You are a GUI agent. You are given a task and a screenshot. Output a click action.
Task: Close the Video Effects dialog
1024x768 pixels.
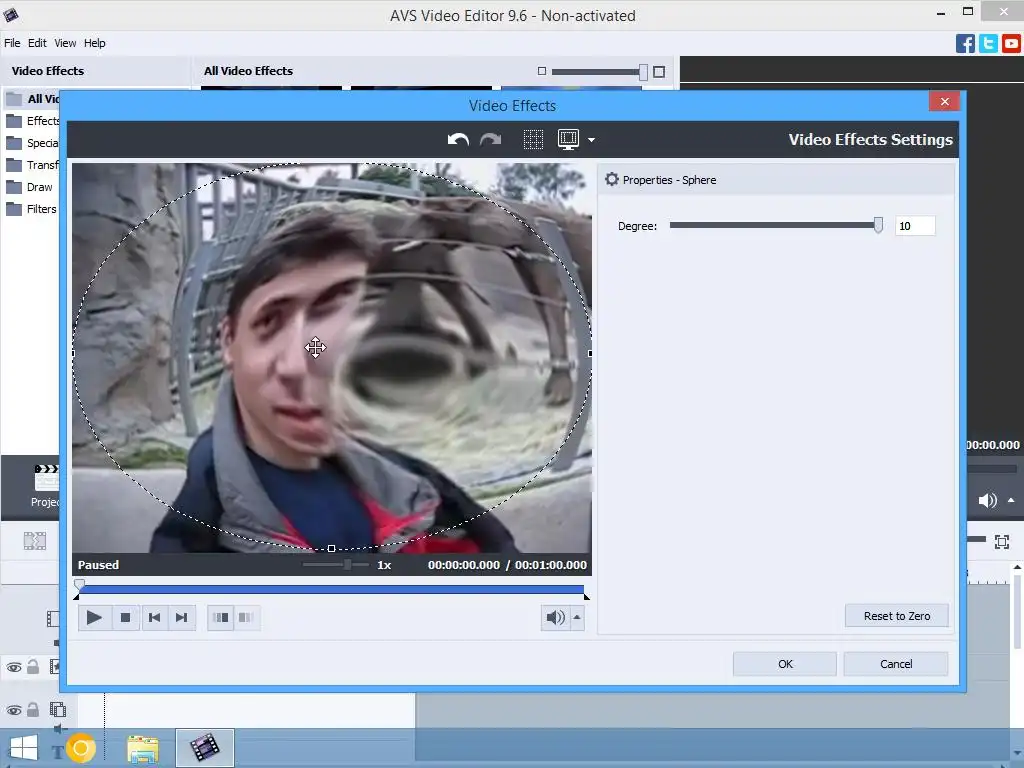[x=944, y=101]
